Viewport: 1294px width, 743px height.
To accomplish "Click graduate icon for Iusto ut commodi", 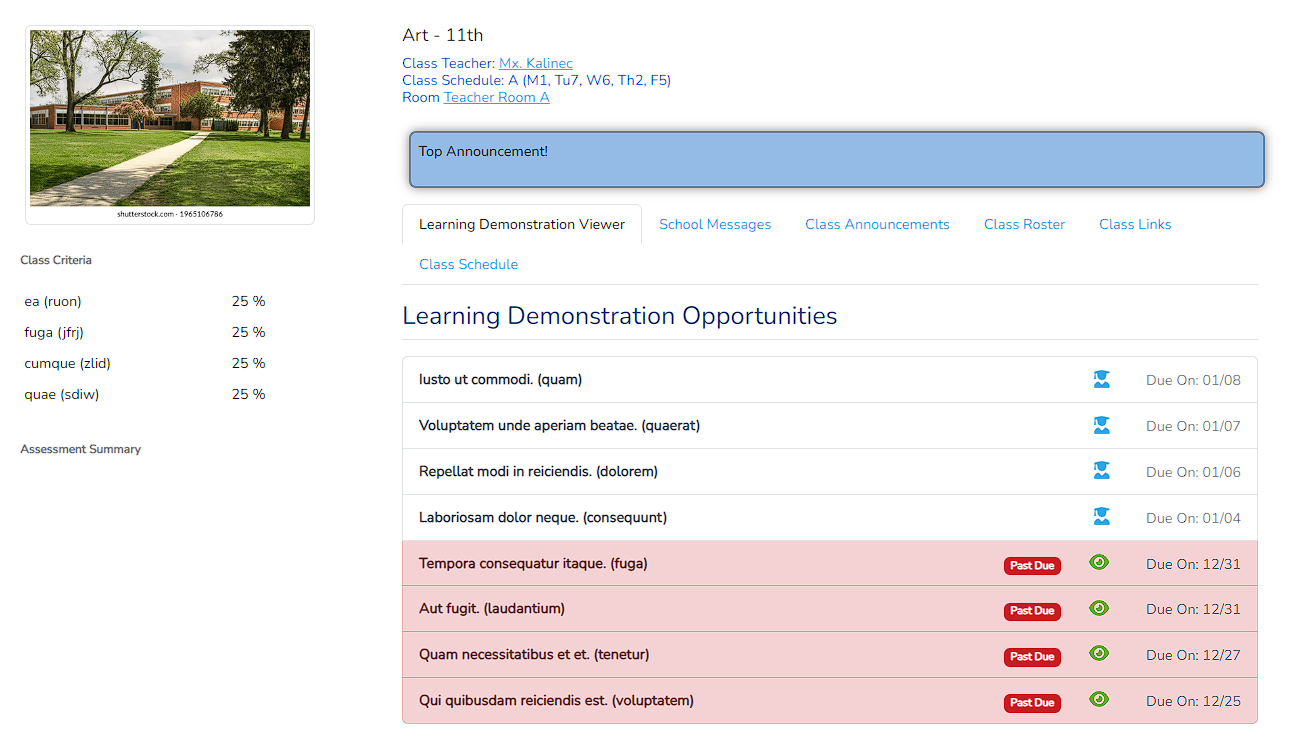I will (1101, 379).
